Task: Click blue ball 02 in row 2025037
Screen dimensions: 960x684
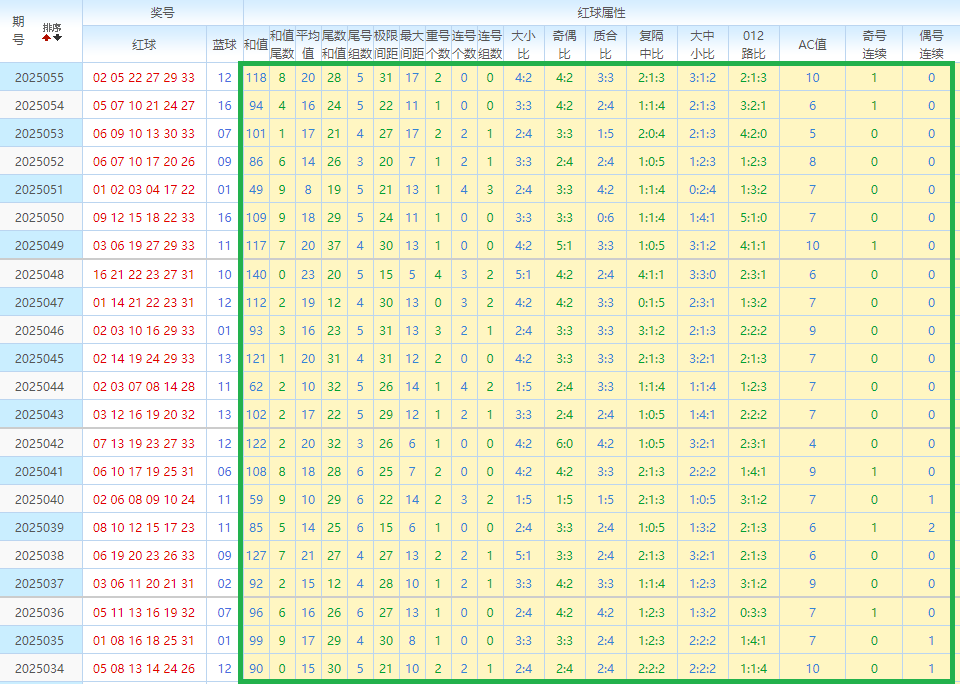Action: (x=225, y=584)
